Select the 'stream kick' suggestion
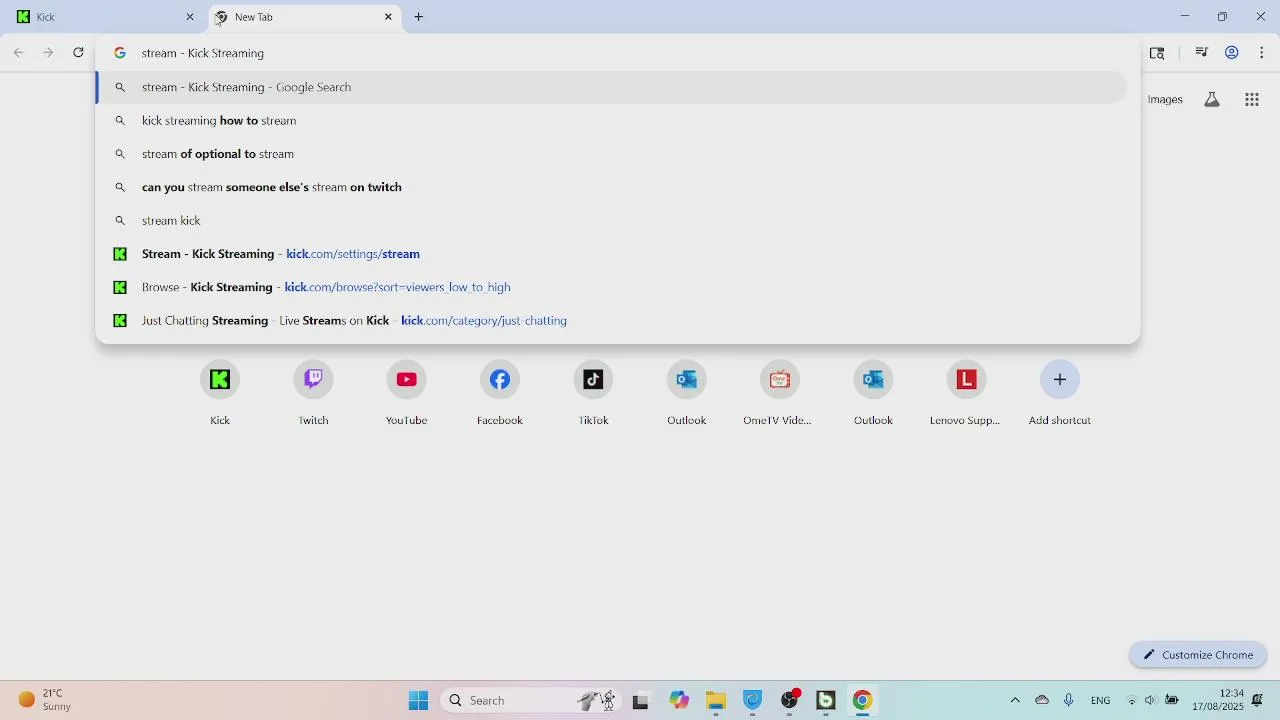The height and width of the screenshot is (720, 1280). pos(611,221)
